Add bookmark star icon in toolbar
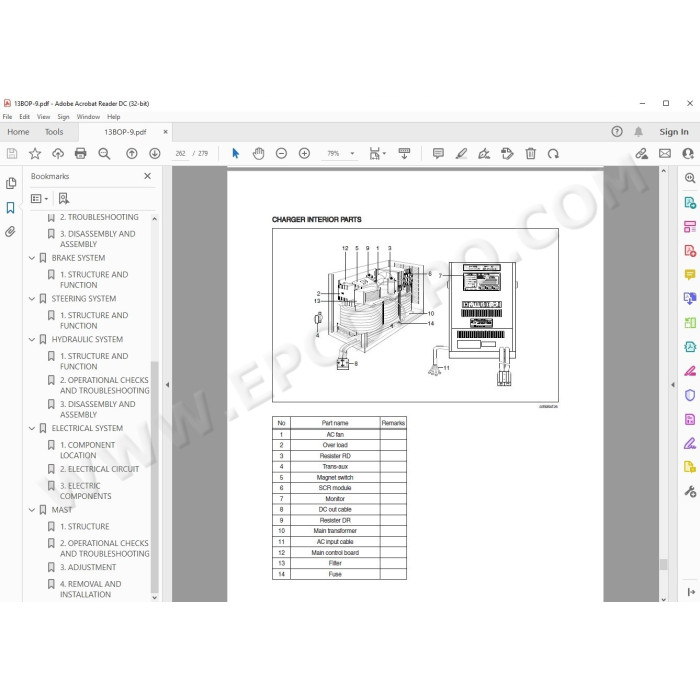Screen dimensions: 700x700 click(x=35, y=154)
